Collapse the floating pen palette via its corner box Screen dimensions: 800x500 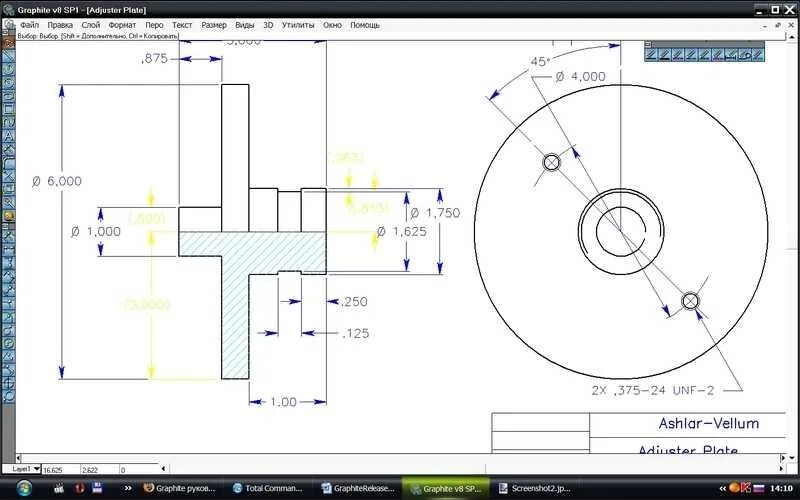(x=648, y=44)
